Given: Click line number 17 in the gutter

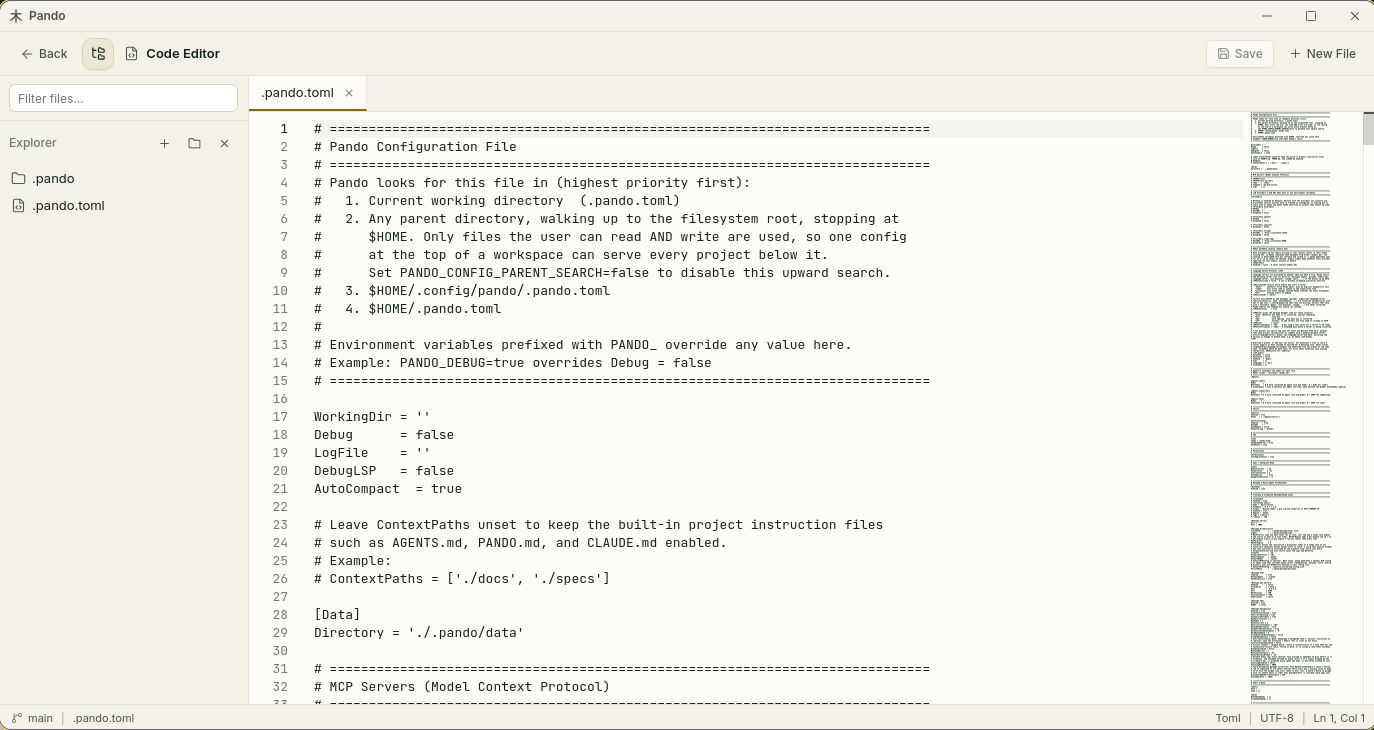Looking at the screenshot, I should point(279,417).
